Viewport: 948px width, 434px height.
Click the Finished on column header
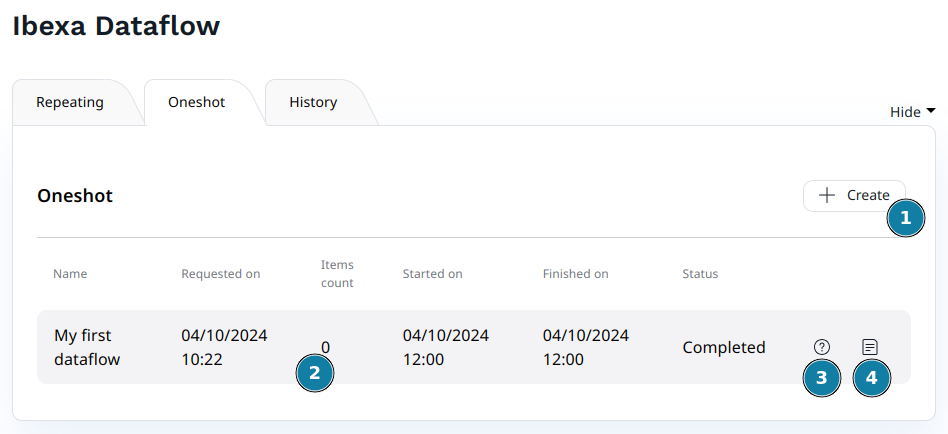(575, 274)
